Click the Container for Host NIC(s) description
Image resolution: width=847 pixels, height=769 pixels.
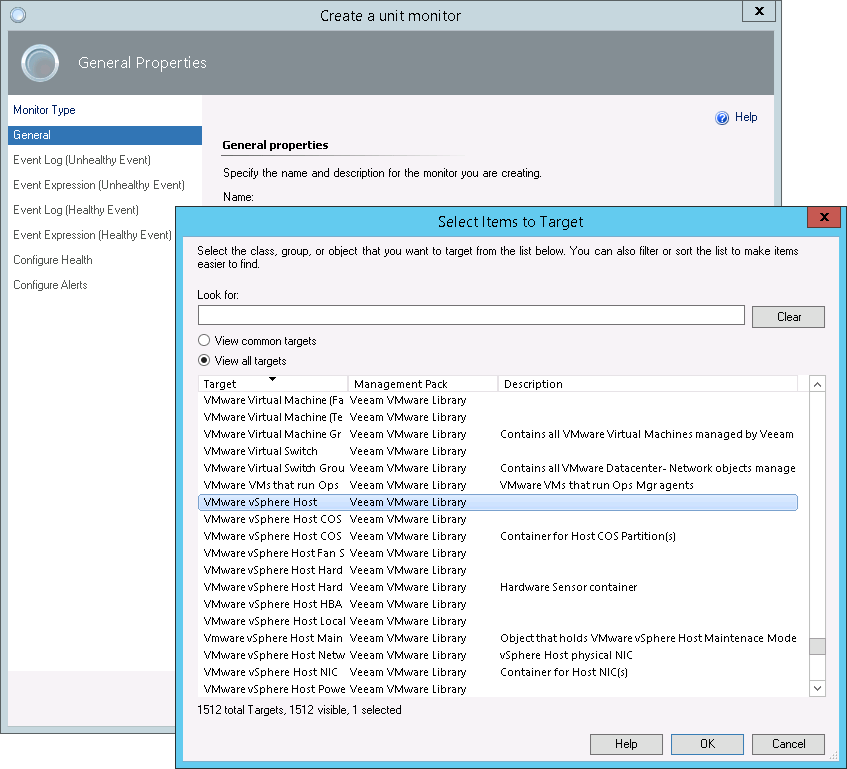[563, 672]
